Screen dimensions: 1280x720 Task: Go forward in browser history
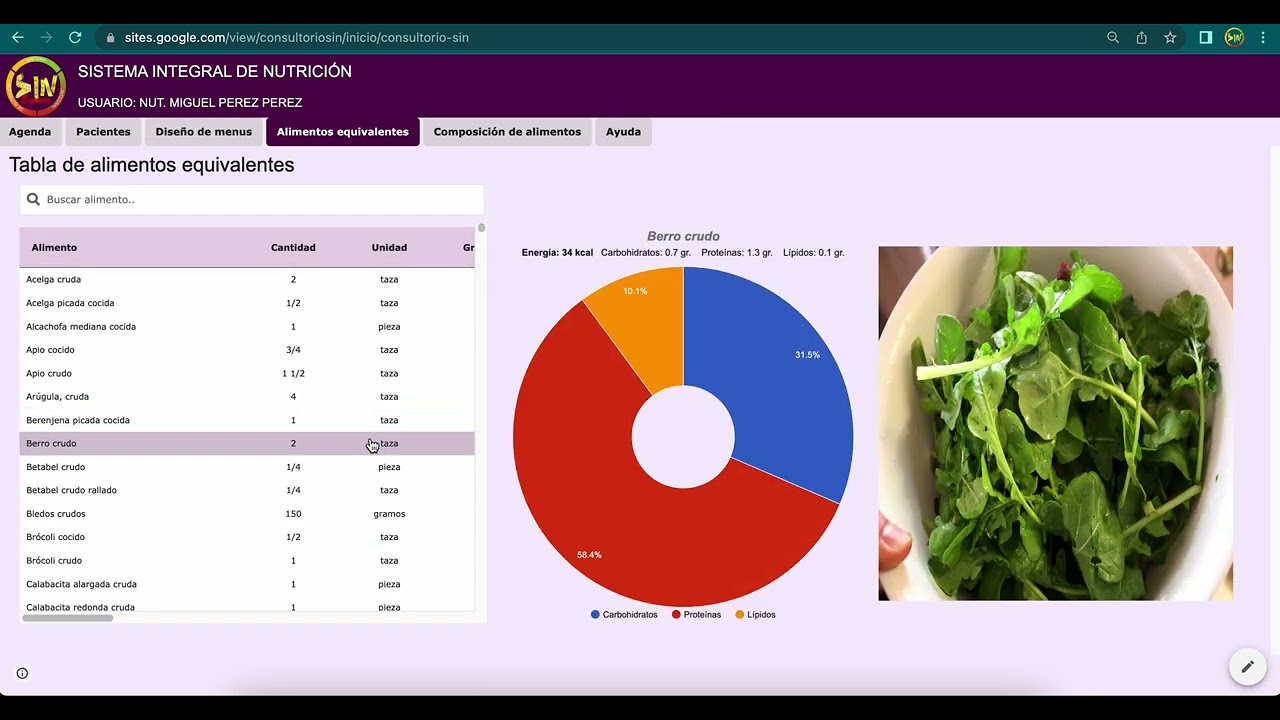pos(46,37)
